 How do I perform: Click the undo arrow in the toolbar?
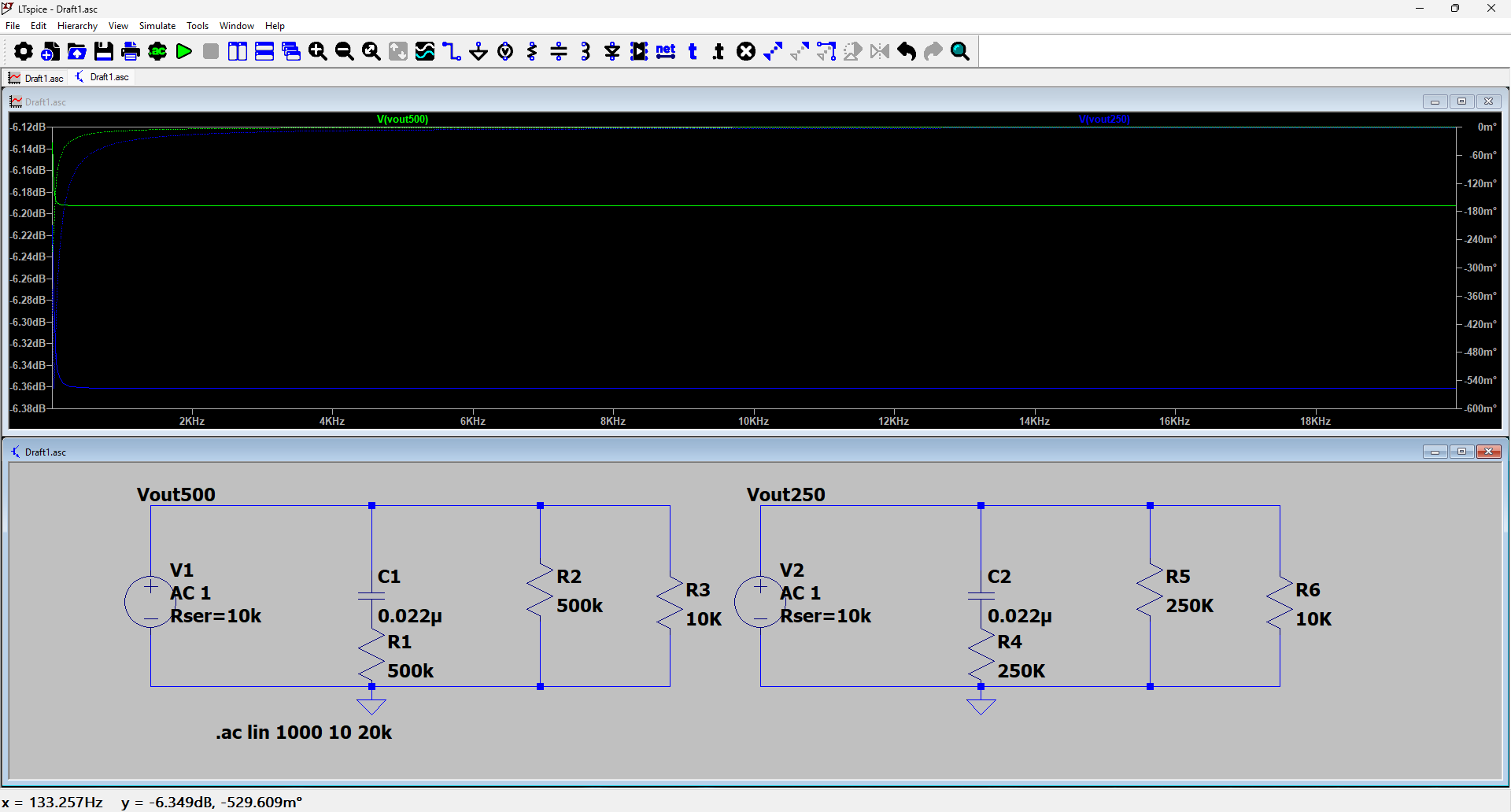tap(907, 52)
